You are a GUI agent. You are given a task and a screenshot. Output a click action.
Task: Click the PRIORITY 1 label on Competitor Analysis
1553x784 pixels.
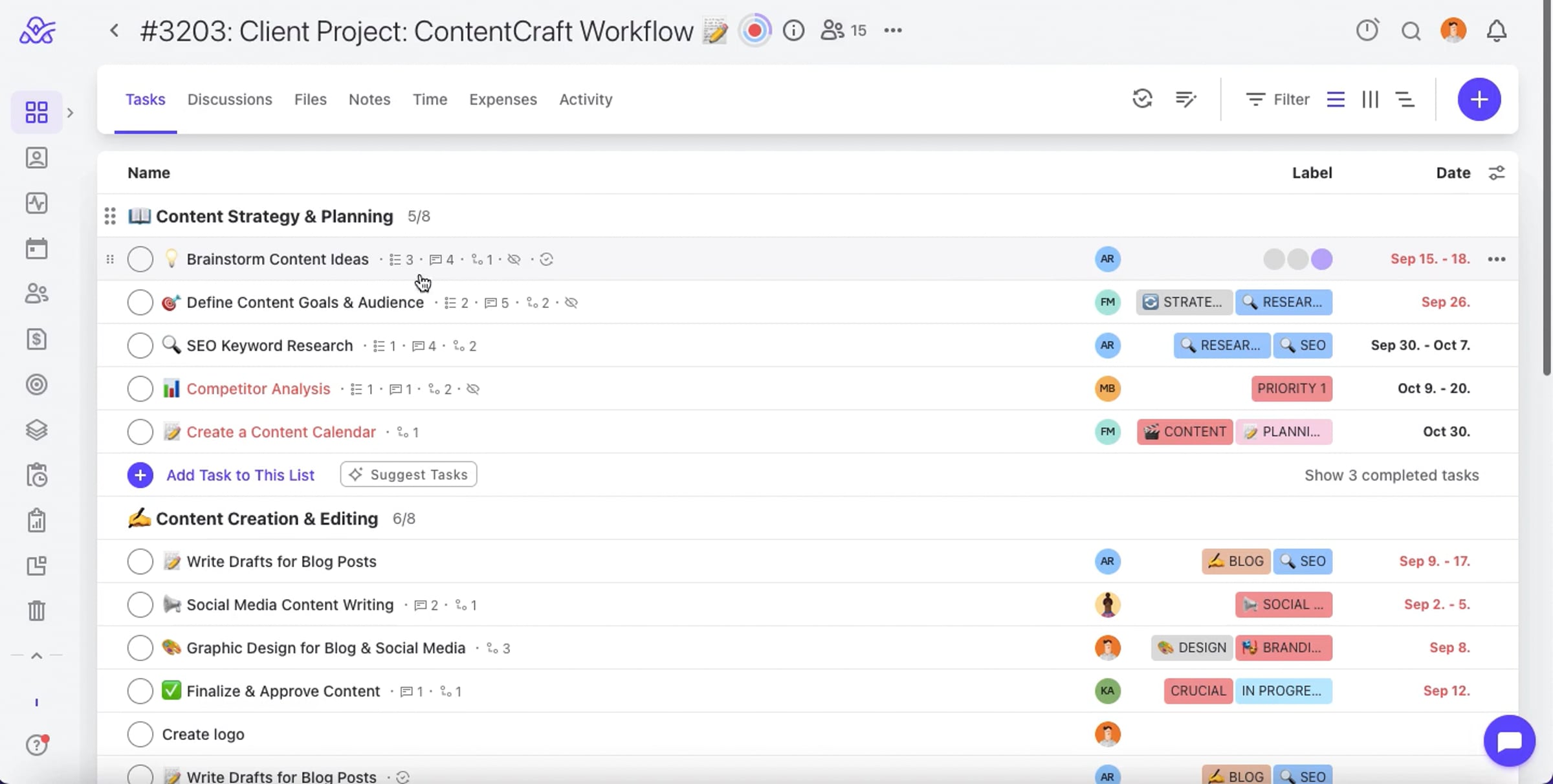1292,389
